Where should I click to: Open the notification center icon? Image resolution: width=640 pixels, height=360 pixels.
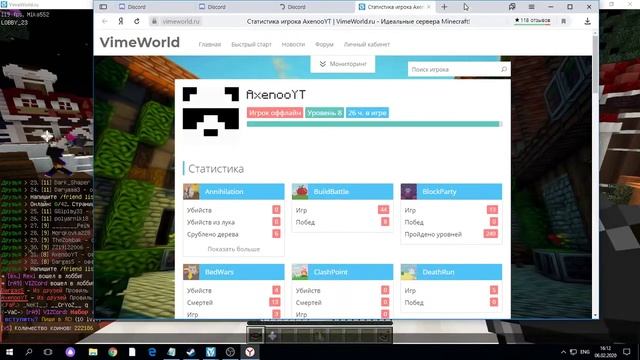coord(627,352)
